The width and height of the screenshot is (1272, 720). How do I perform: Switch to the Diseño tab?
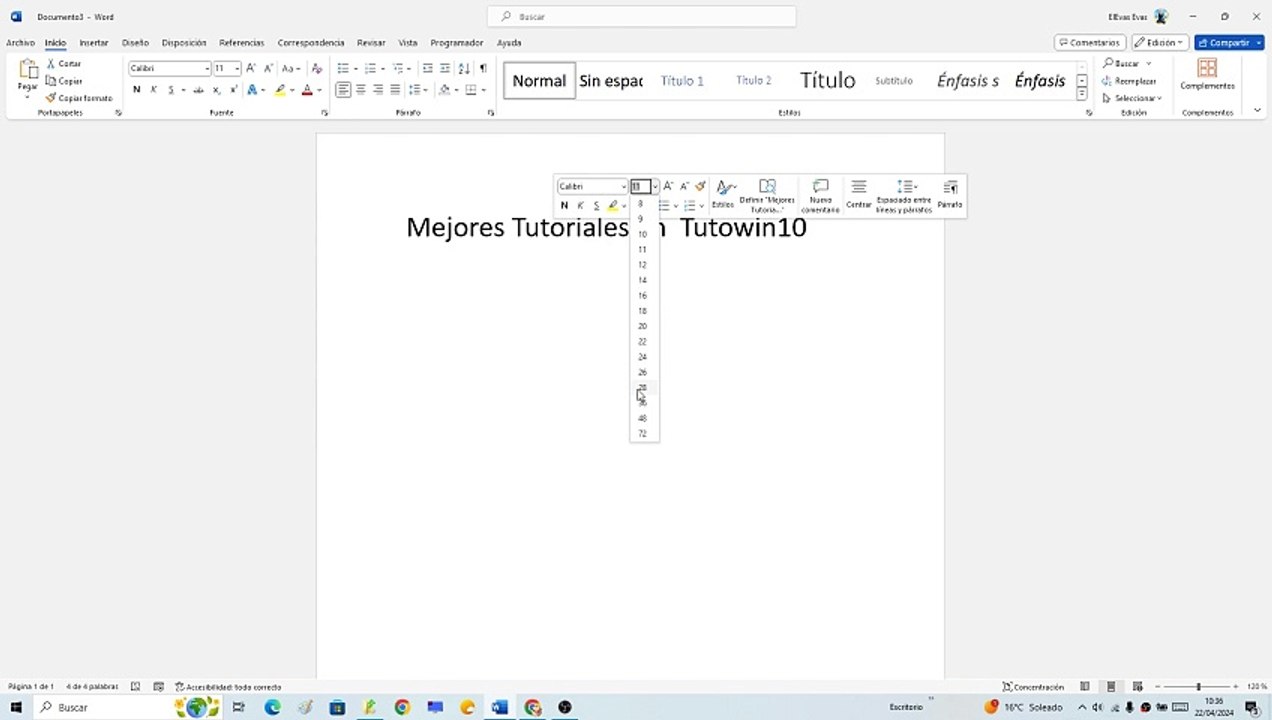135,43
